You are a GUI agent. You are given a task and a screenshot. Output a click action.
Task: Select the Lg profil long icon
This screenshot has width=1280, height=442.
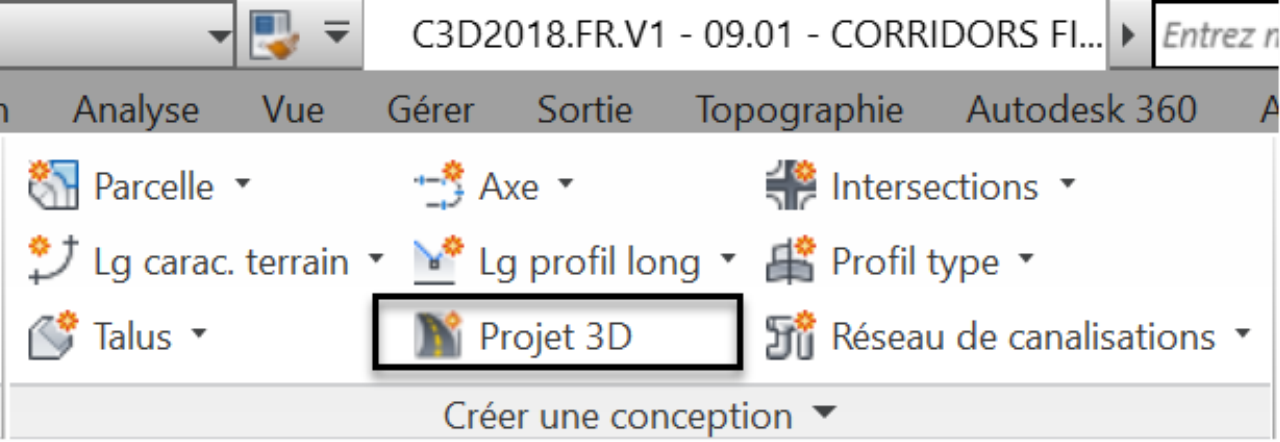[x=439, y=261]
